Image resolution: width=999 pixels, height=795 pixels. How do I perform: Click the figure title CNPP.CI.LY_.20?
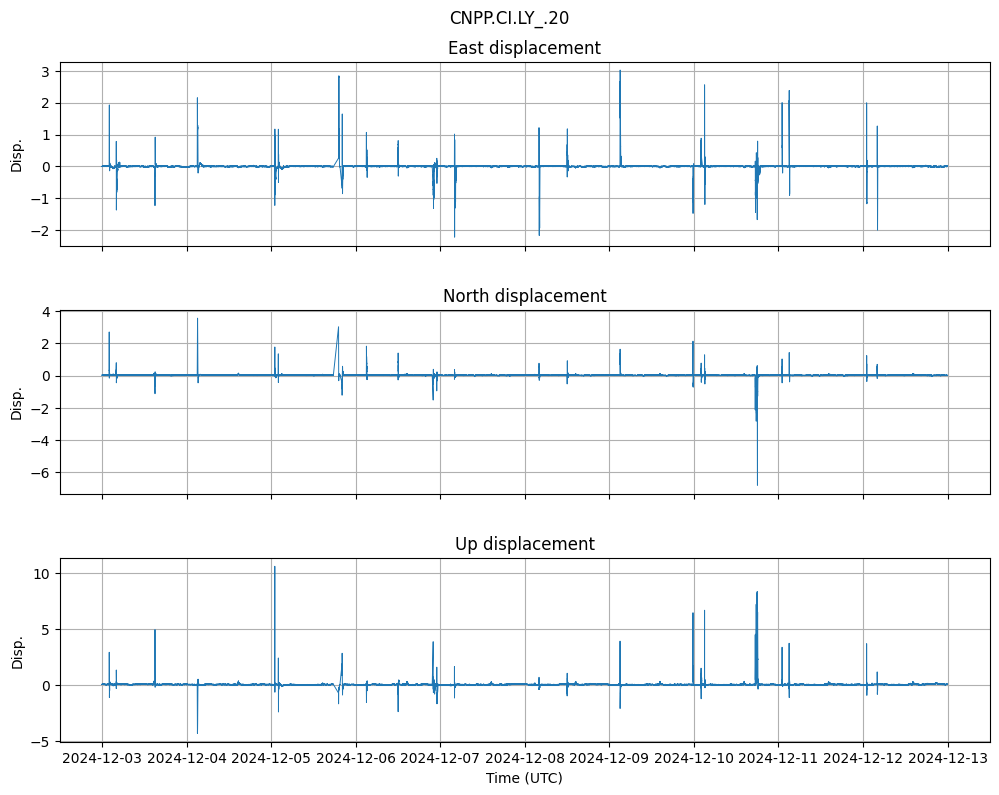coord(509,18)
